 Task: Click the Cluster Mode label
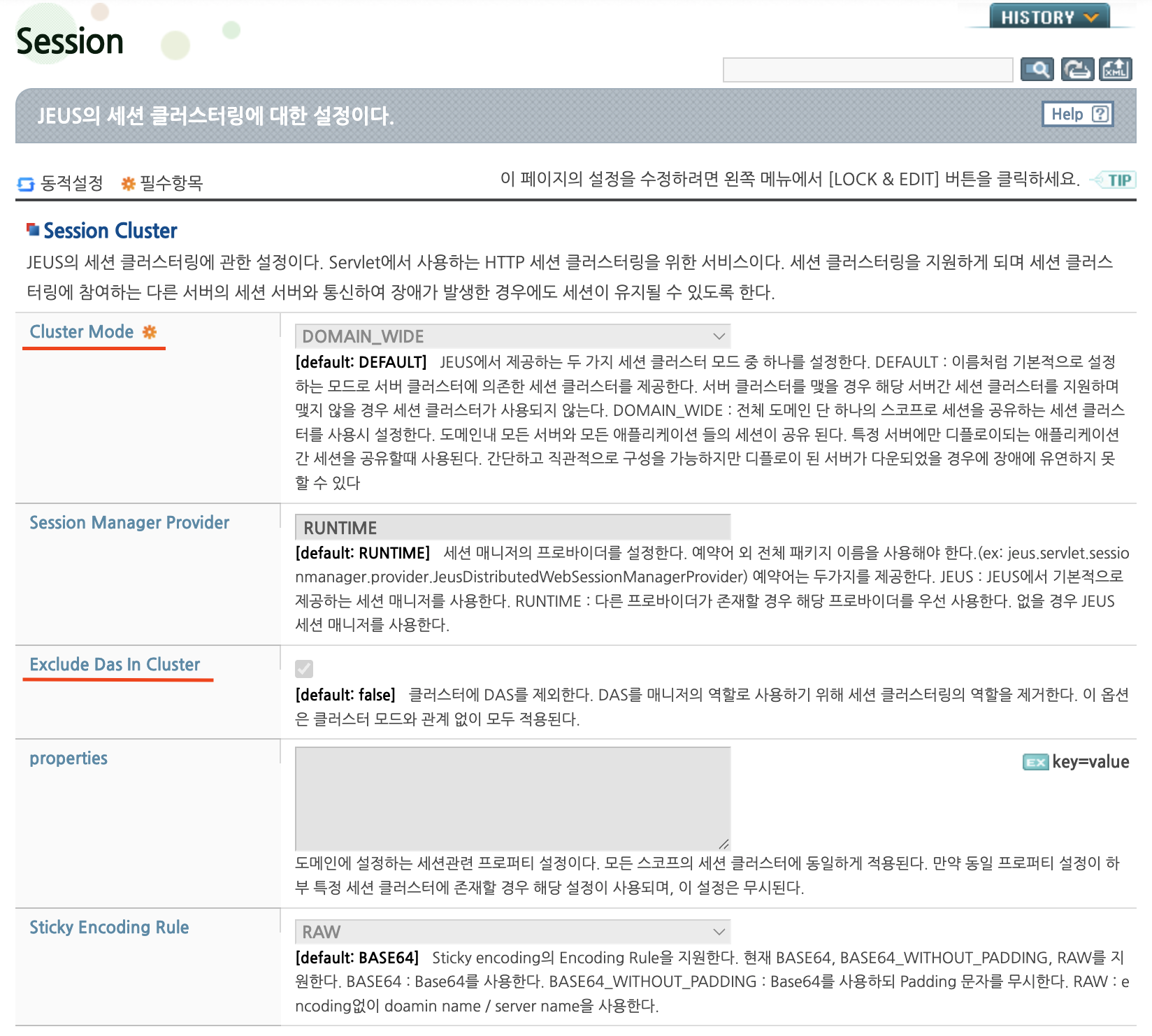point(82,332)
